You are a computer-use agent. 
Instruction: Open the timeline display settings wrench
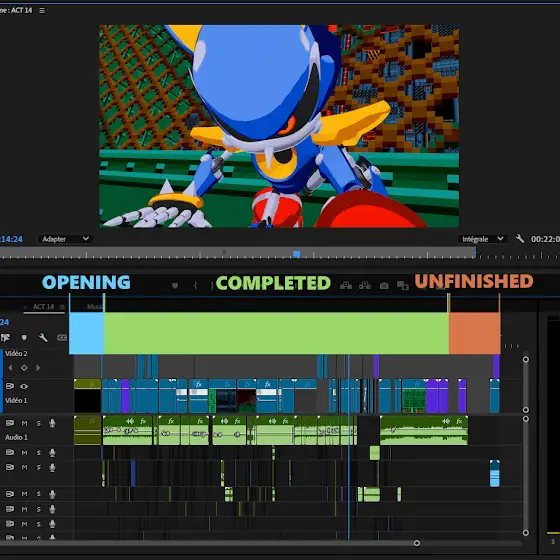[x=43, y=338]
